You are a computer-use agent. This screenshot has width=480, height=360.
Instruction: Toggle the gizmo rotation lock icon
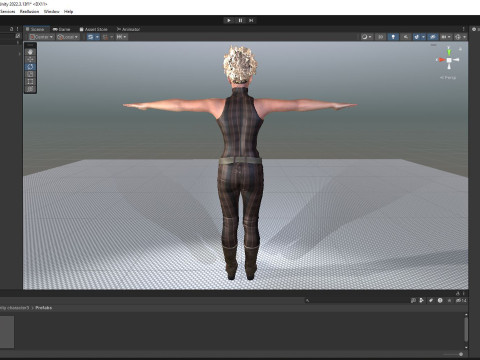pos(461,49)
